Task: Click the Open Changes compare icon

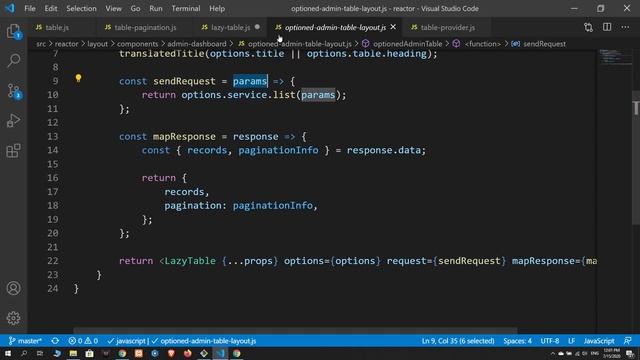Action: (588, 27)
